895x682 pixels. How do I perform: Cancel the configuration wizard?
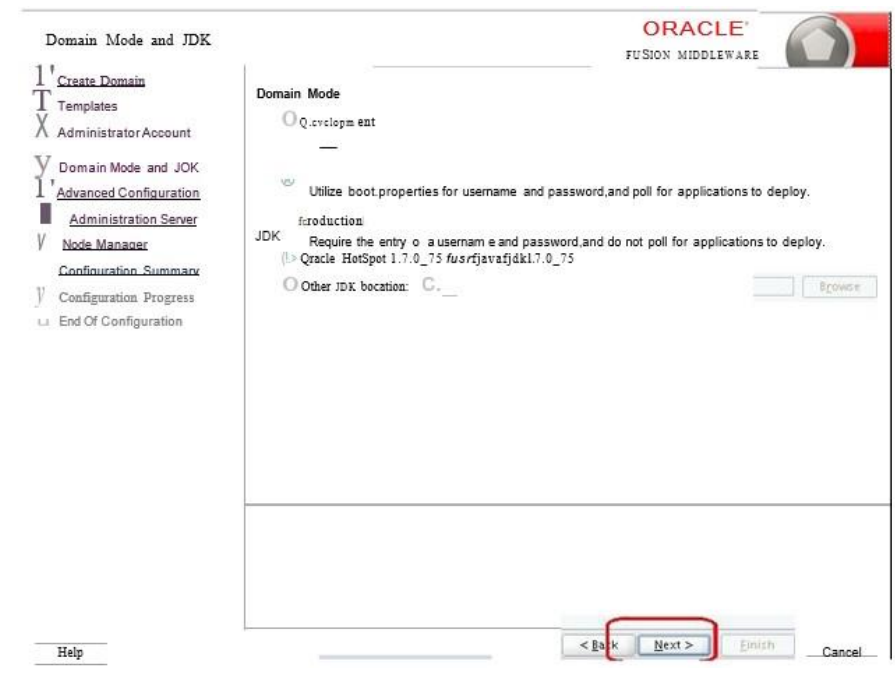coord(841,651)
